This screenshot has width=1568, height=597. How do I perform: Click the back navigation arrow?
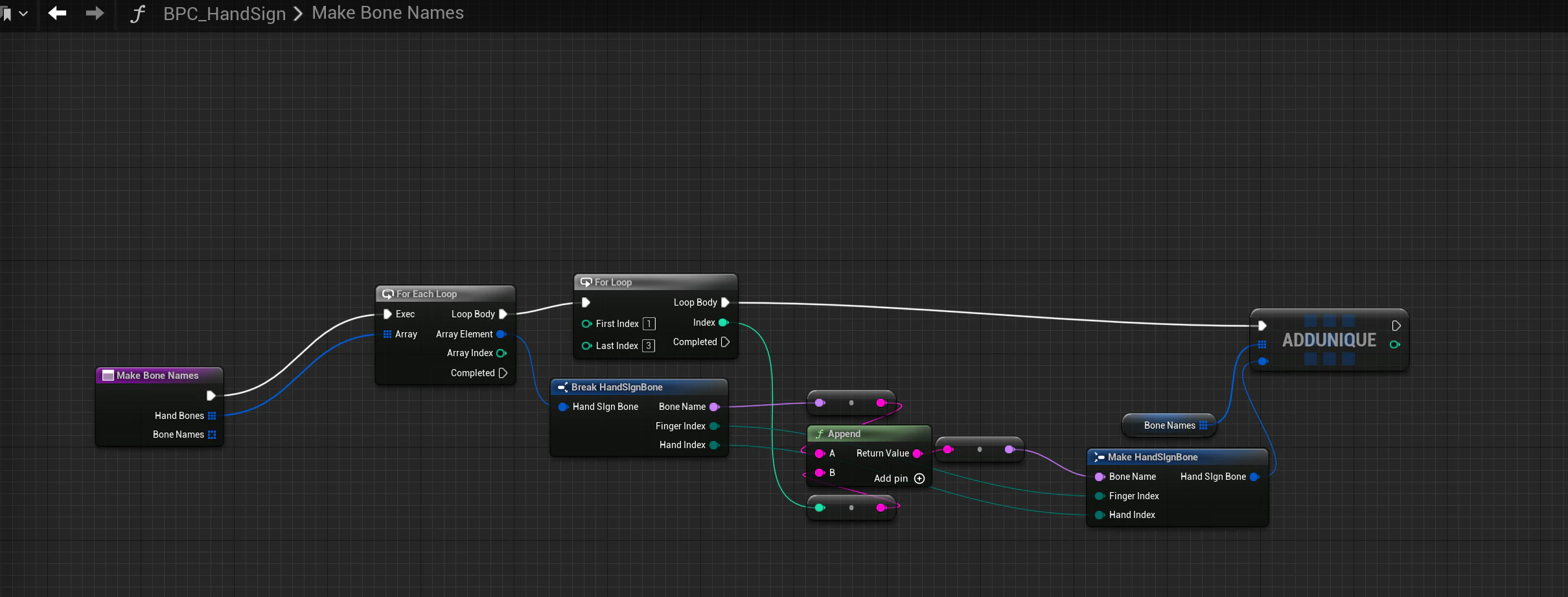click(x=57, y=13)
